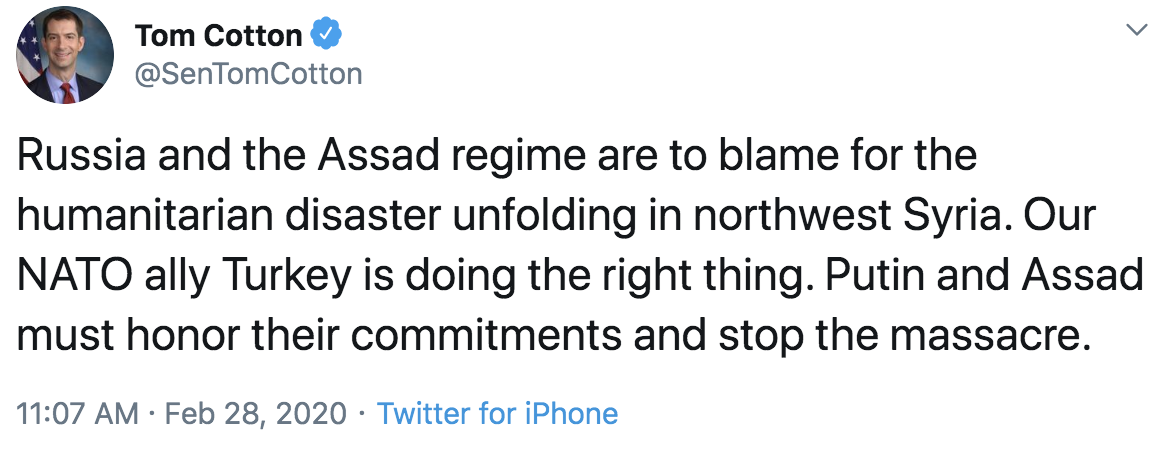Click the Tom Cotton display name

click(218, 36)
